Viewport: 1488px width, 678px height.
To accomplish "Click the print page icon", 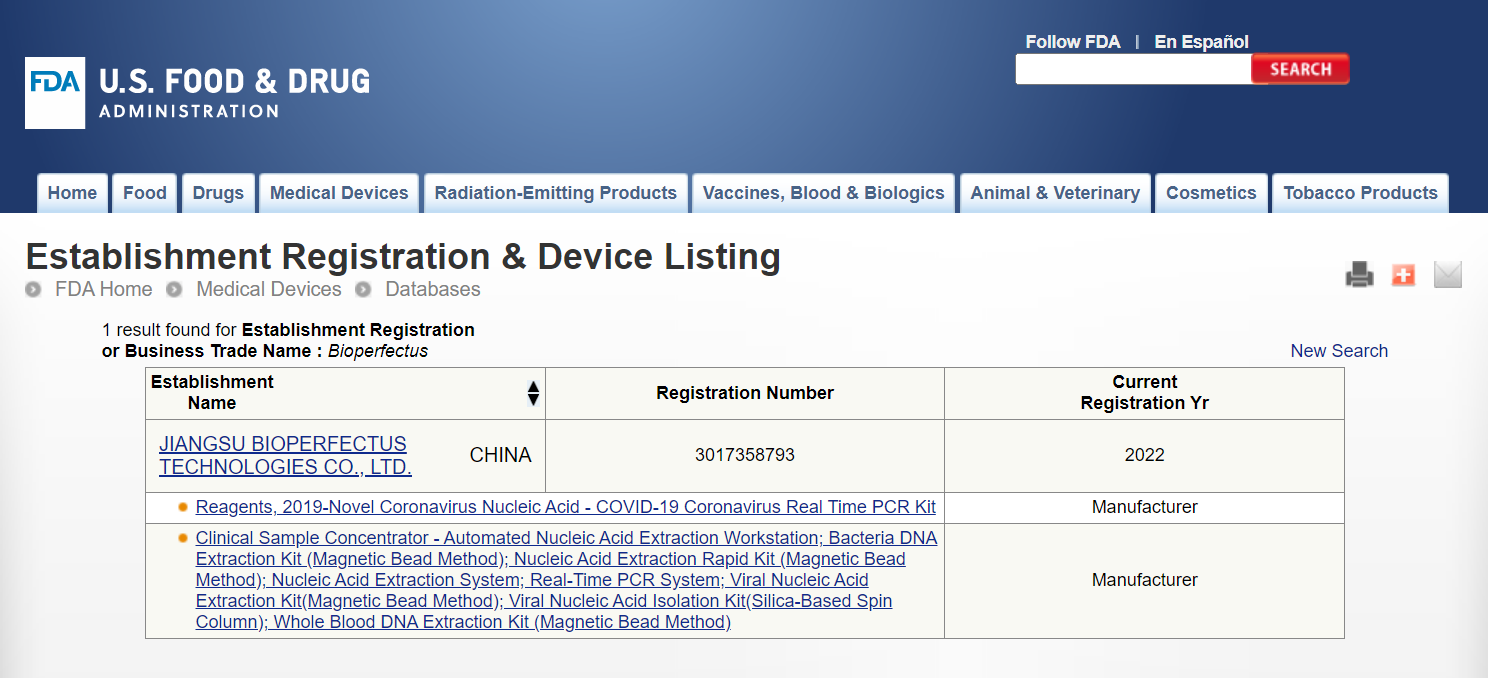I will [1359, 275].
